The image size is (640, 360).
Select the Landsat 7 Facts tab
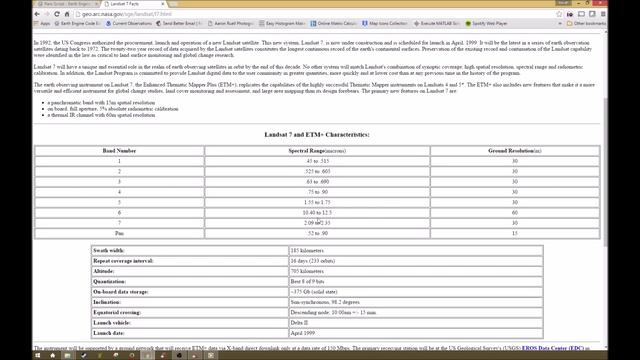[134, 4]
